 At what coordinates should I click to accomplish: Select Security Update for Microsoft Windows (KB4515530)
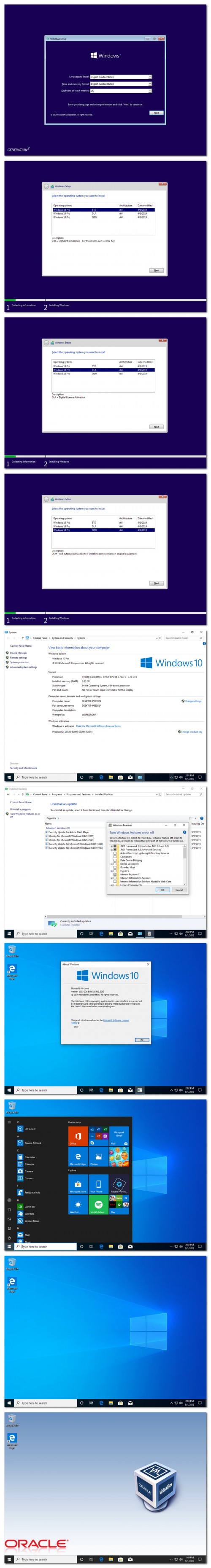tap(74, 844)
